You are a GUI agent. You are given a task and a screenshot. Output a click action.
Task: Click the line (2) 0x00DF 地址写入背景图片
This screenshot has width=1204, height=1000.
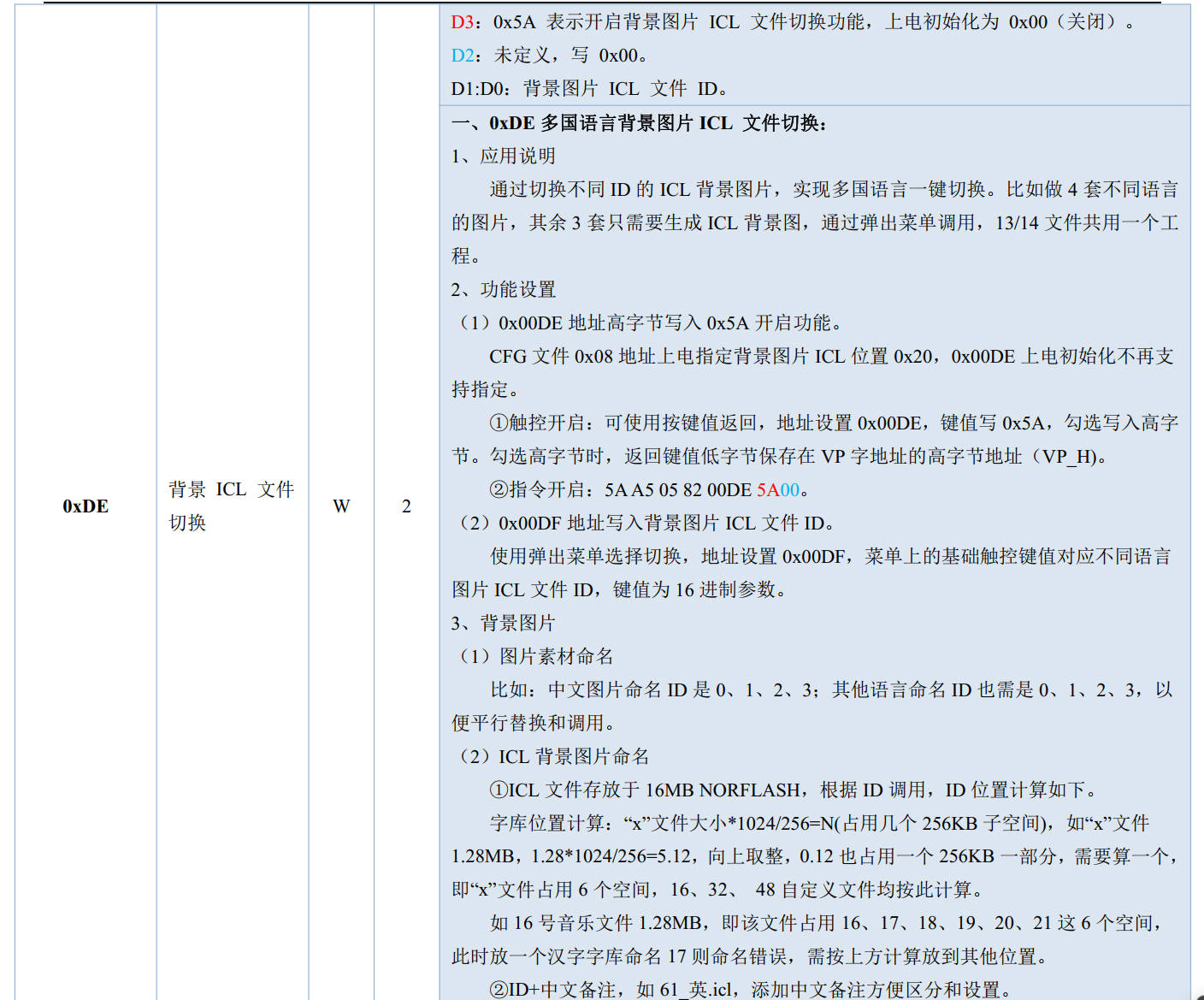pos(646,524)
